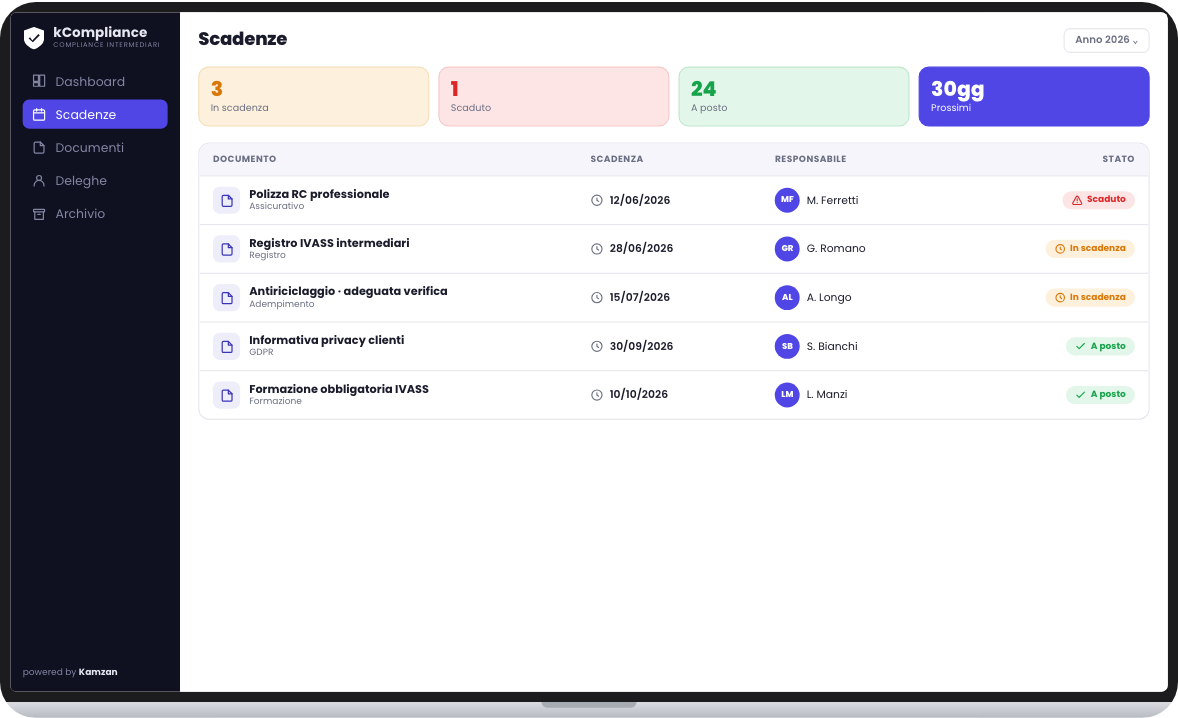The image size is (1178, 718).
Task: Click the date 28/06/2026
Action: pos(641,249)
